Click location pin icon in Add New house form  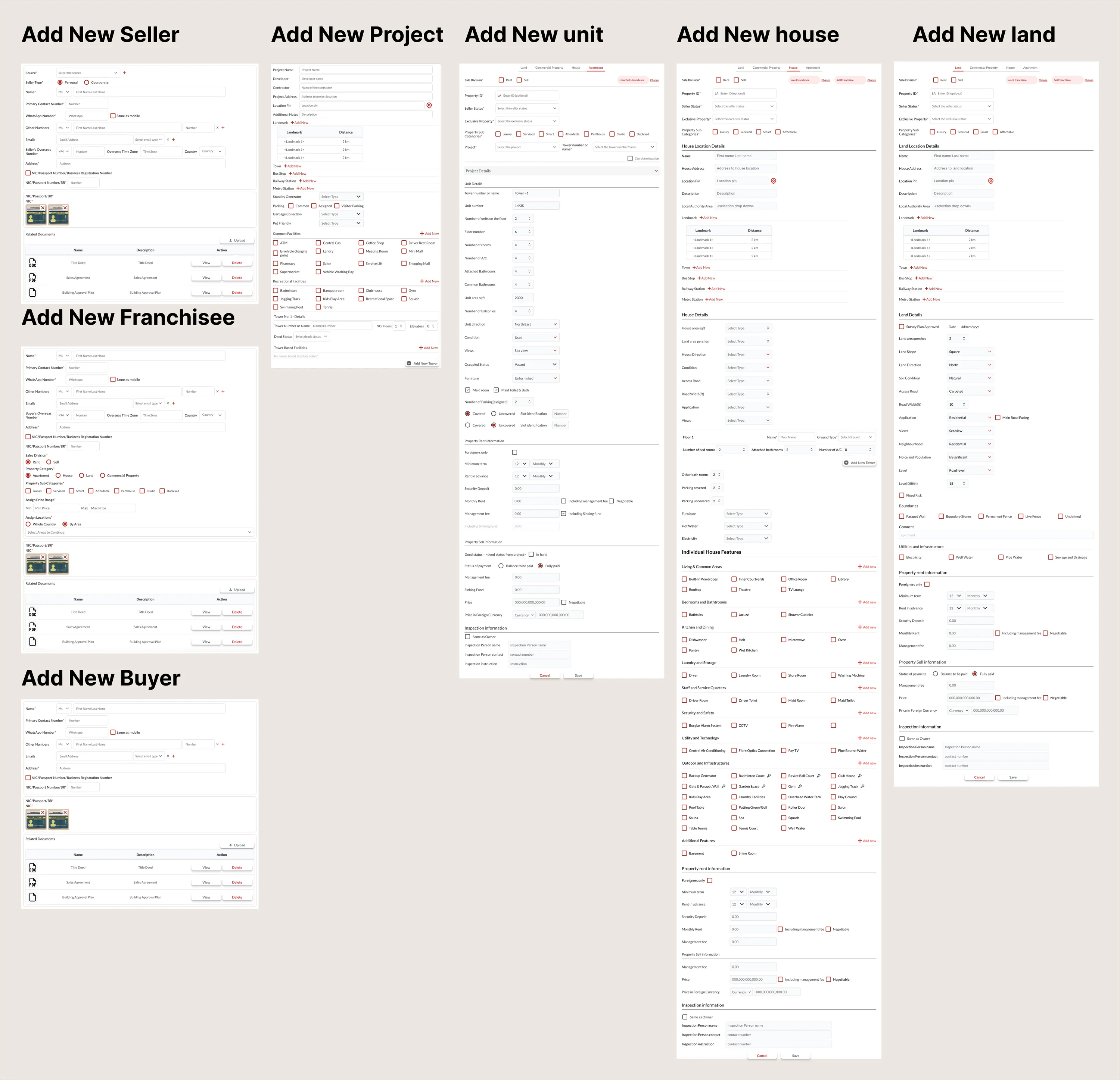click(773, 181)
